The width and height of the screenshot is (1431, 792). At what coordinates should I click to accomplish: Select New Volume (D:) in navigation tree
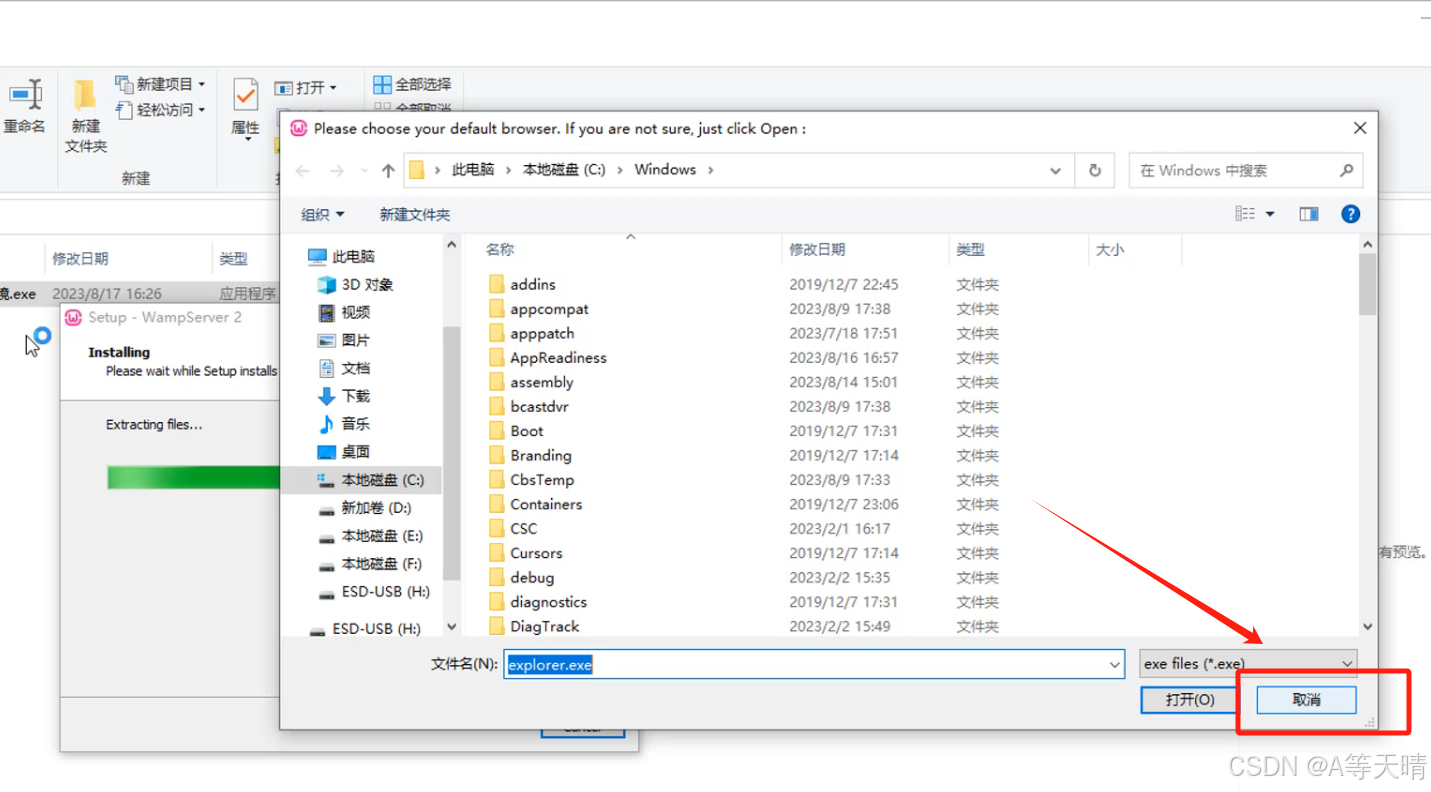[365, 509]
